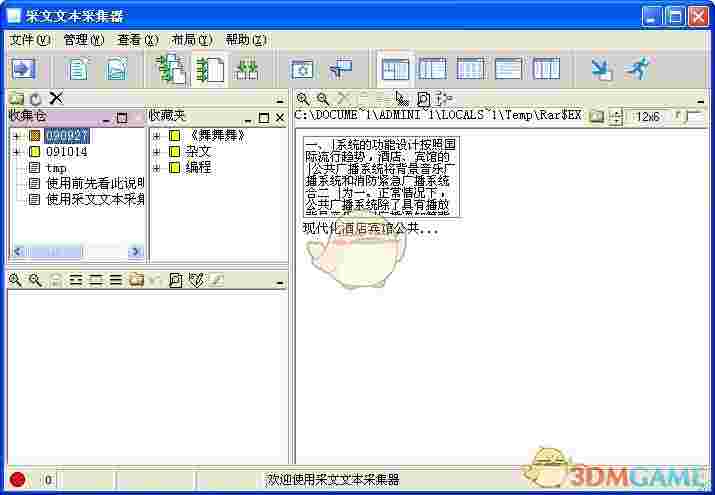
Task: Select the highlighted active layout preset icon
Action: (x=395, y=69)
